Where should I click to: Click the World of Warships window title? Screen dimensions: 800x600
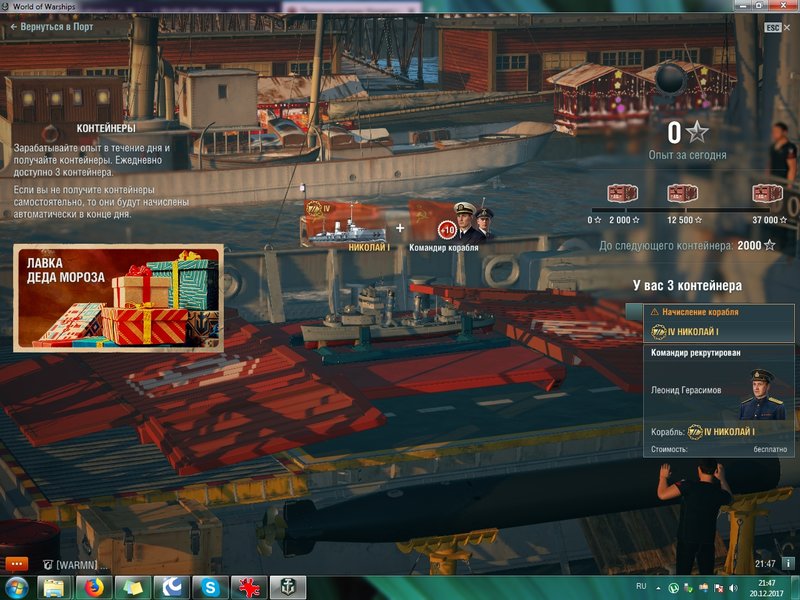[x=44, y=7]
